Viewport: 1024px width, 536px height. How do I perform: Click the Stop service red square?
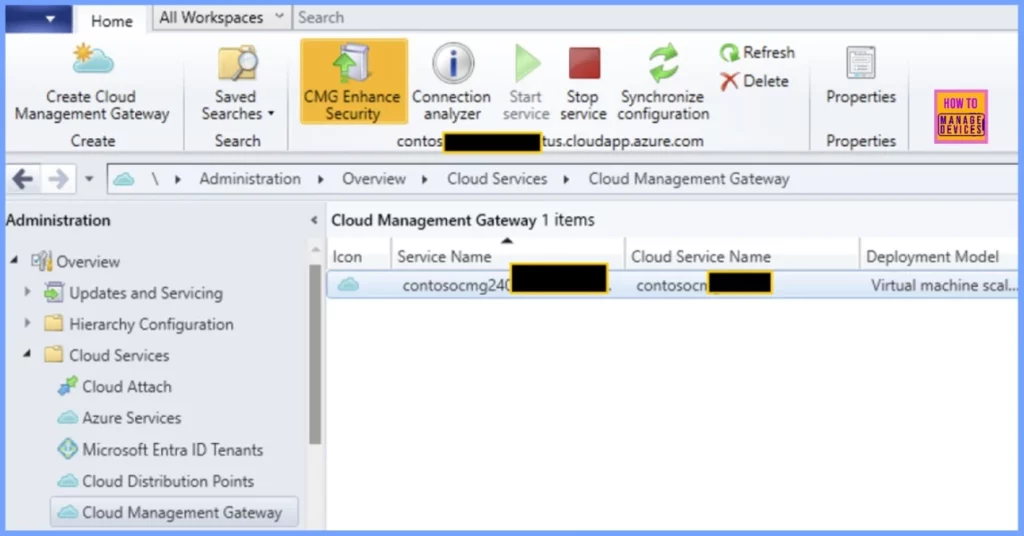(584, 63)
